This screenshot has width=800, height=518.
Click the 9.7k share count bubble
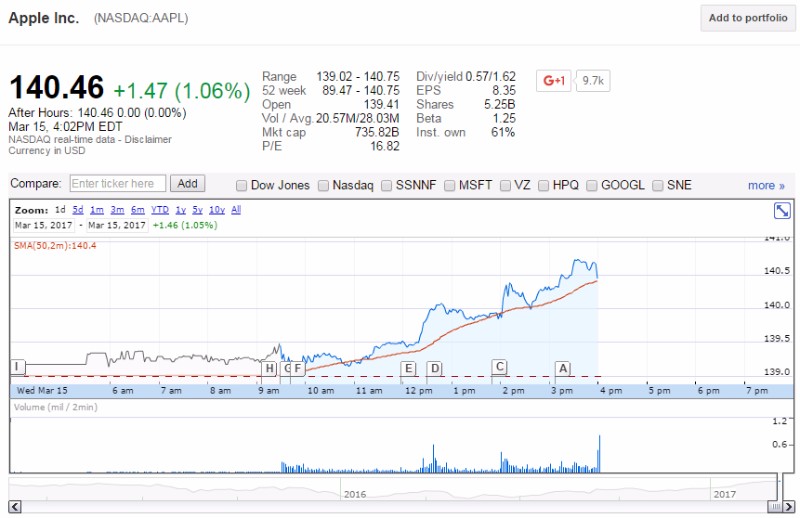pos(593,81)
